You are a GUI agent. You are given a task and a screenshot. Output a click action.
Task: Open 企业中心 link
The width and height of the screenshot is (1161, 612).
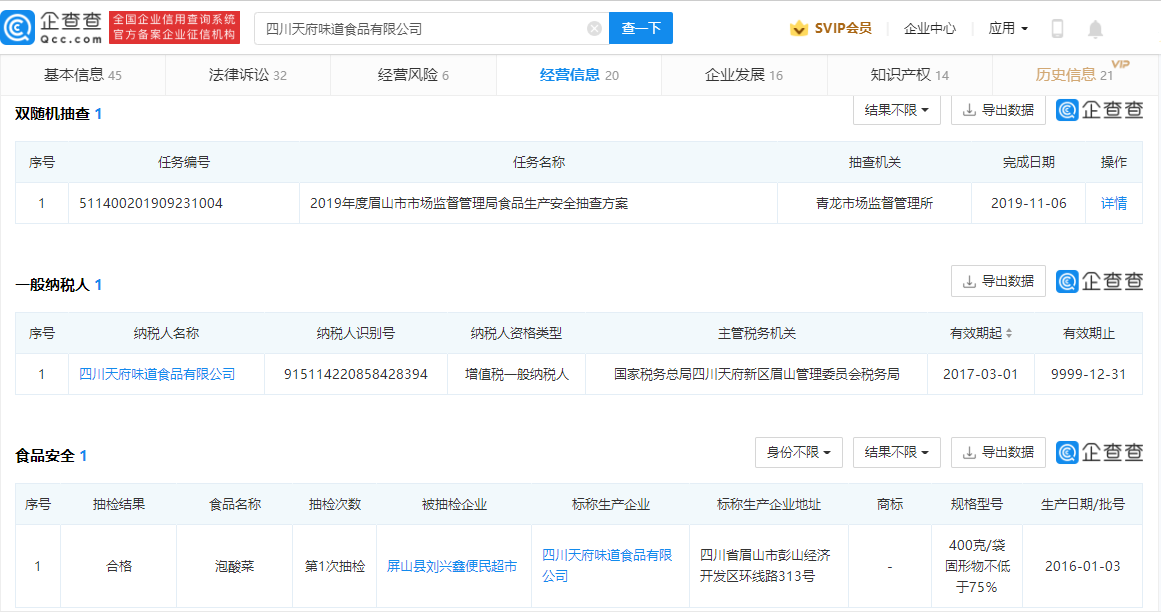click(929, 28)
